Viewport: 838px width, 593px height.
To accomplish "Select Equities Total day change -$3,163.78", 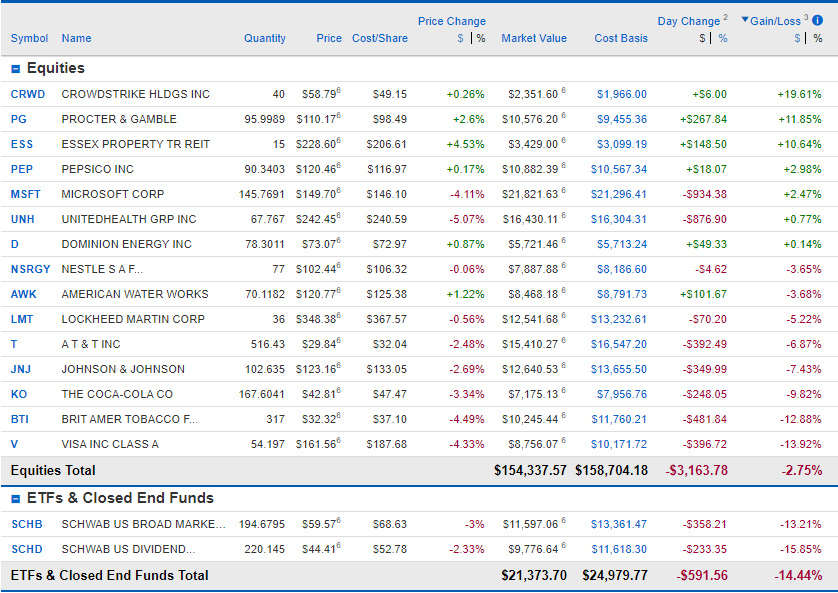I will (696, 471).
